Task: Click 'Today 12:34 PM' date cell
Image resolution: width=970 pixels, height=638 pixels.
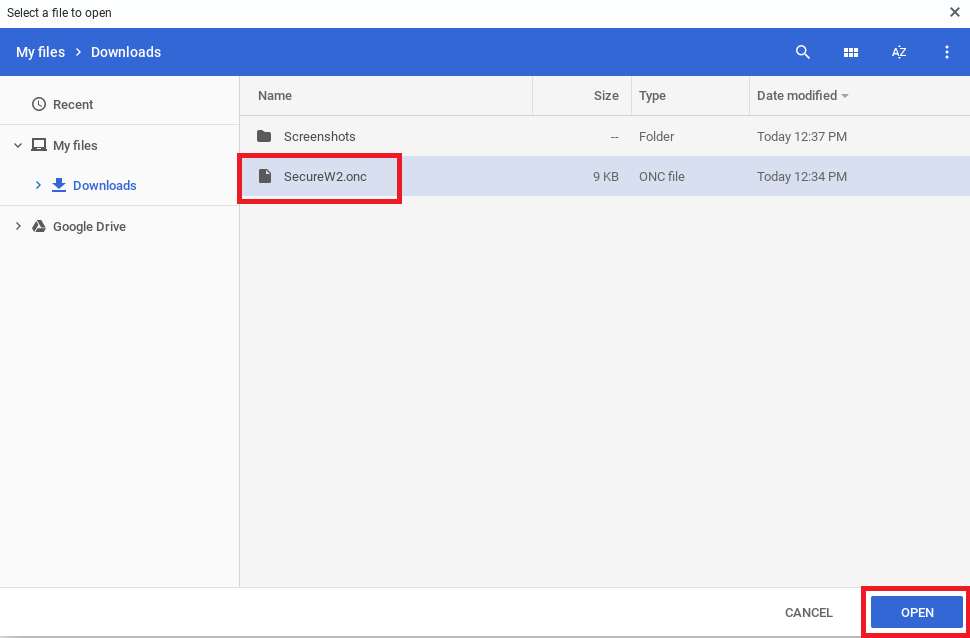Action: (802, 176)
